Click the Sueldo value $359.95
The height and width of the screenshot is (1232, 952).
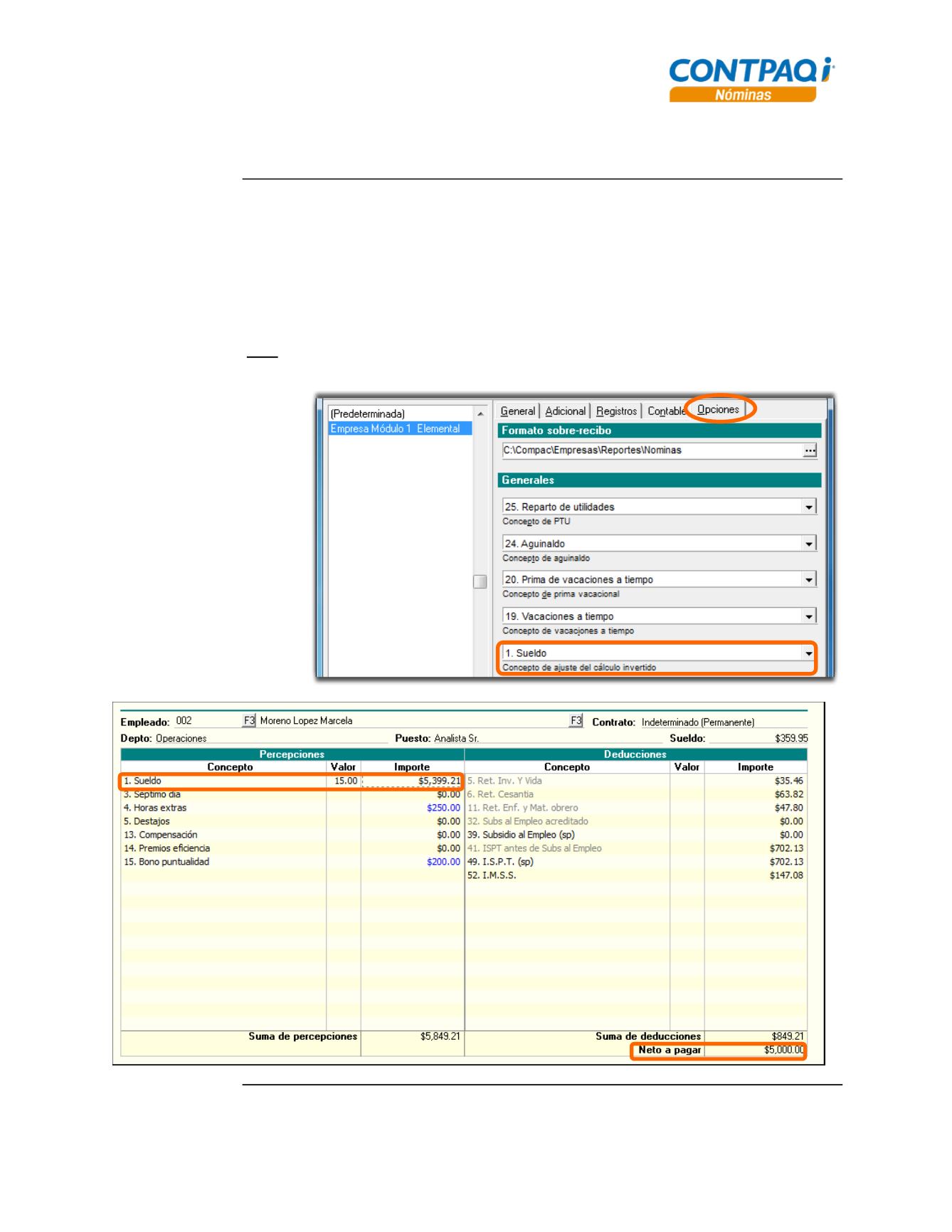click(791, 738)
